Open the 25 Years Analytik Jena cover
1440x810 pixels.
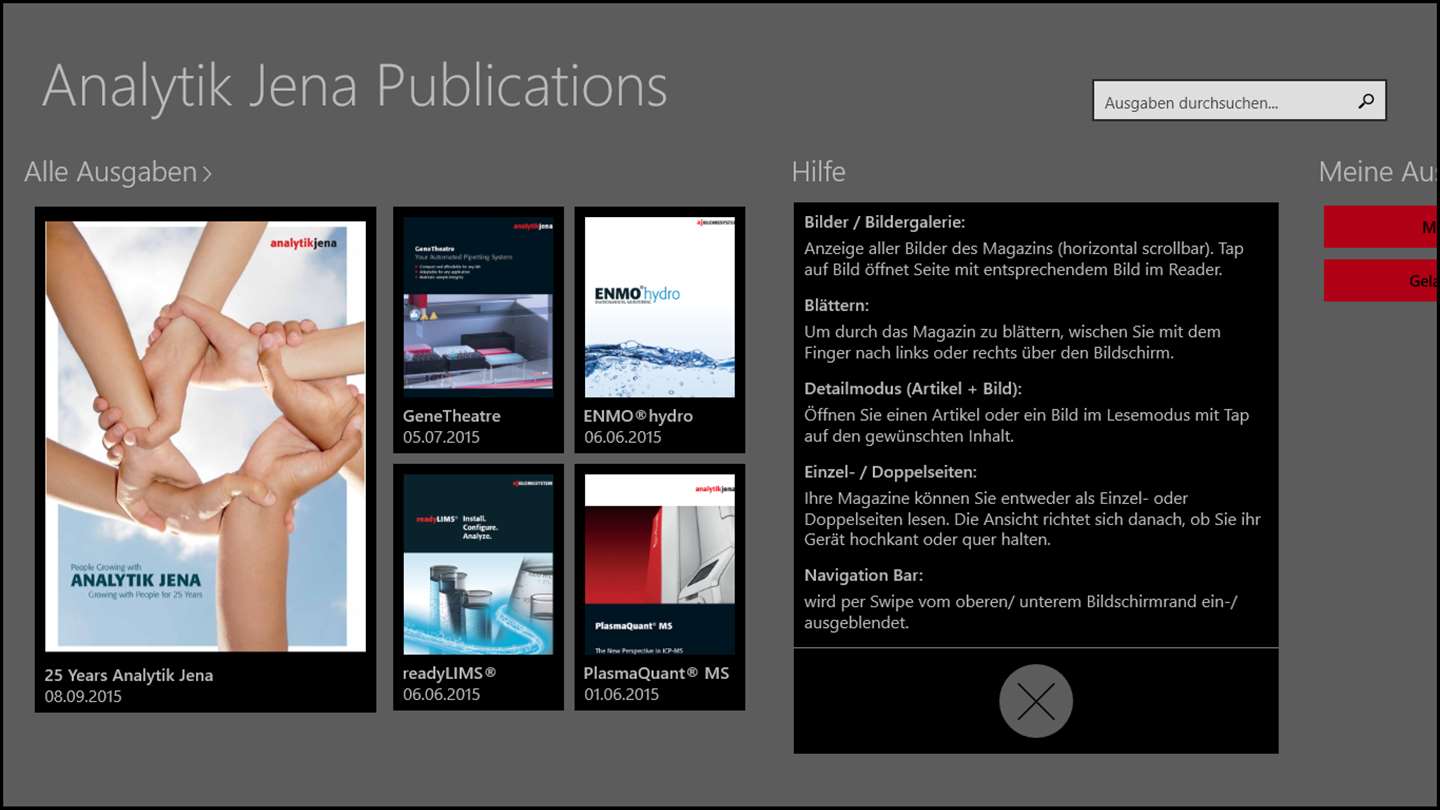point(206,436)
